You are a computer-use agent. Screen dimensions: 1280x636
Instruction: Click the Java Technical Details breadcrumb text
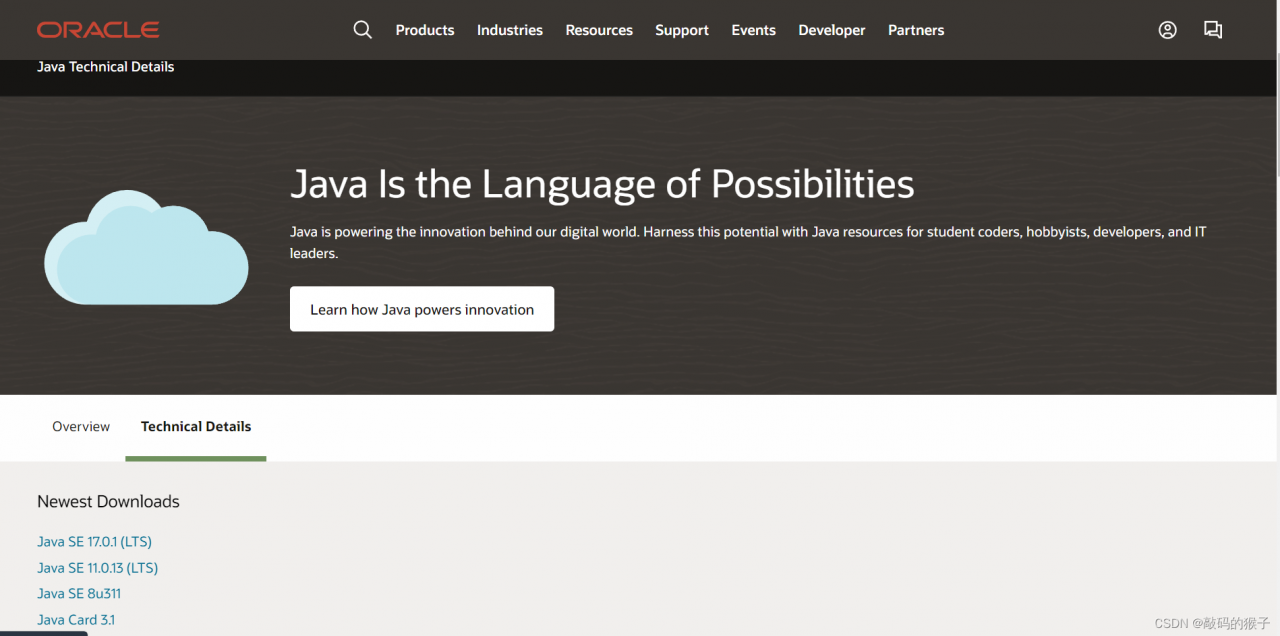(106, 67)
